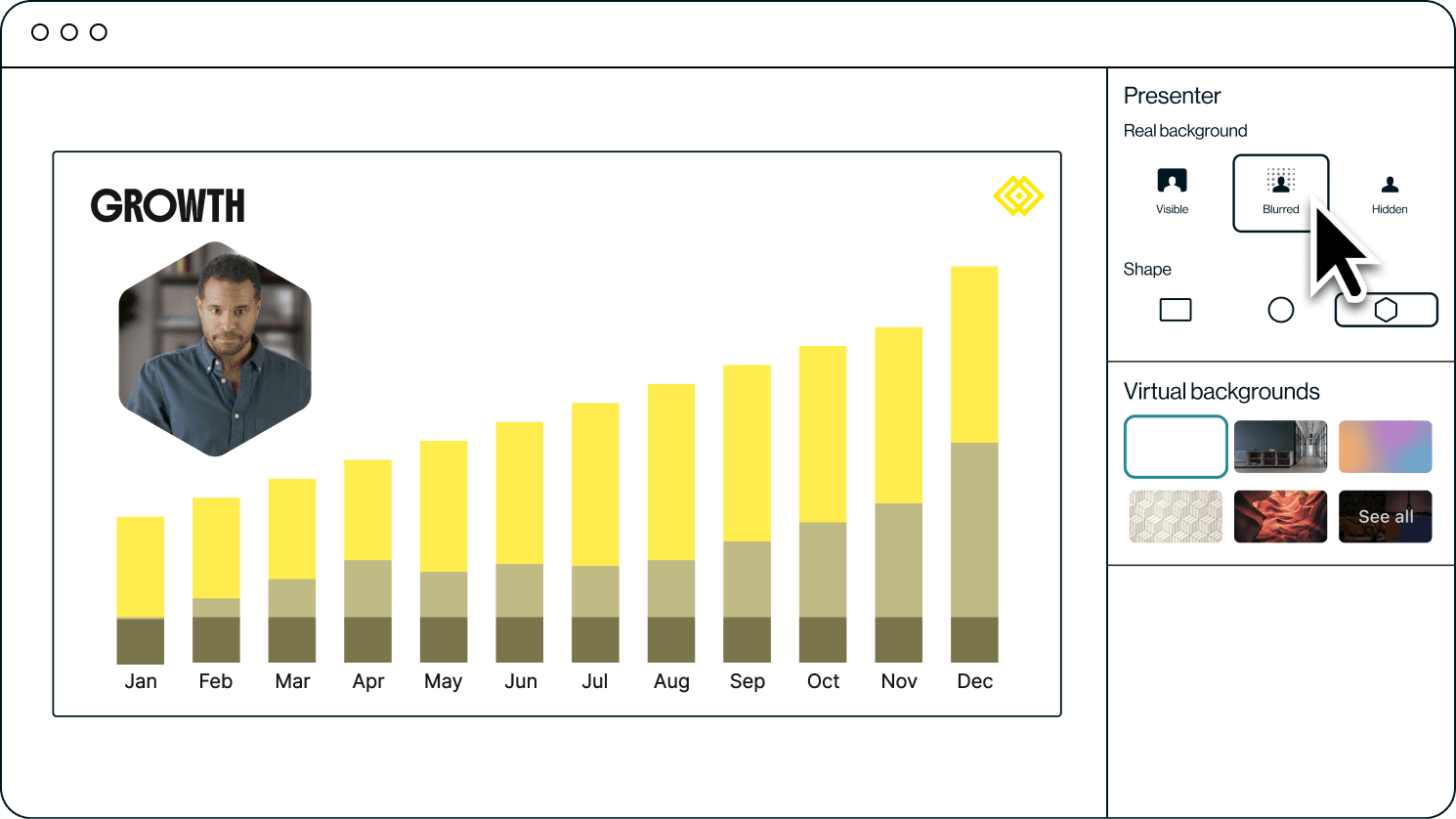This screenshot has width=1456, height=819.
Task: Click the December bar in the chart
Action: (x=974, y=464)
